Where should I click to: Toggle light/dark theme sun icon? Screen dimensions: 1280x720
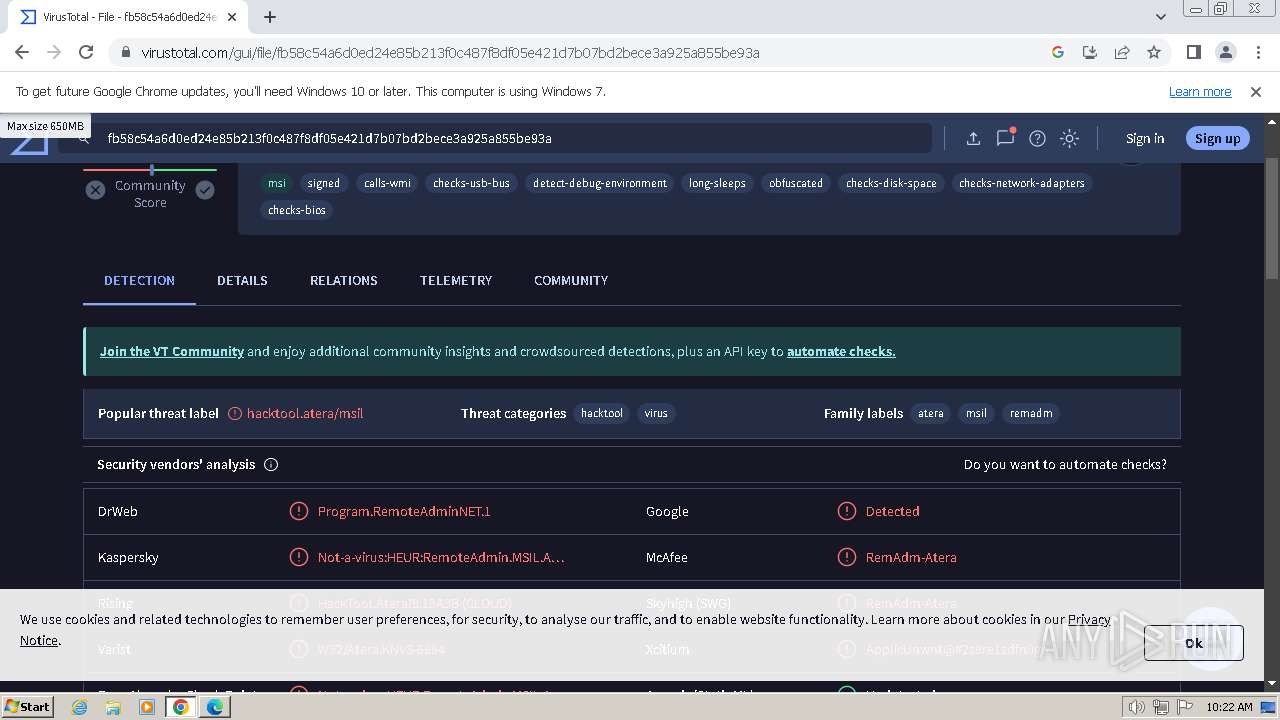[1070, 139]
